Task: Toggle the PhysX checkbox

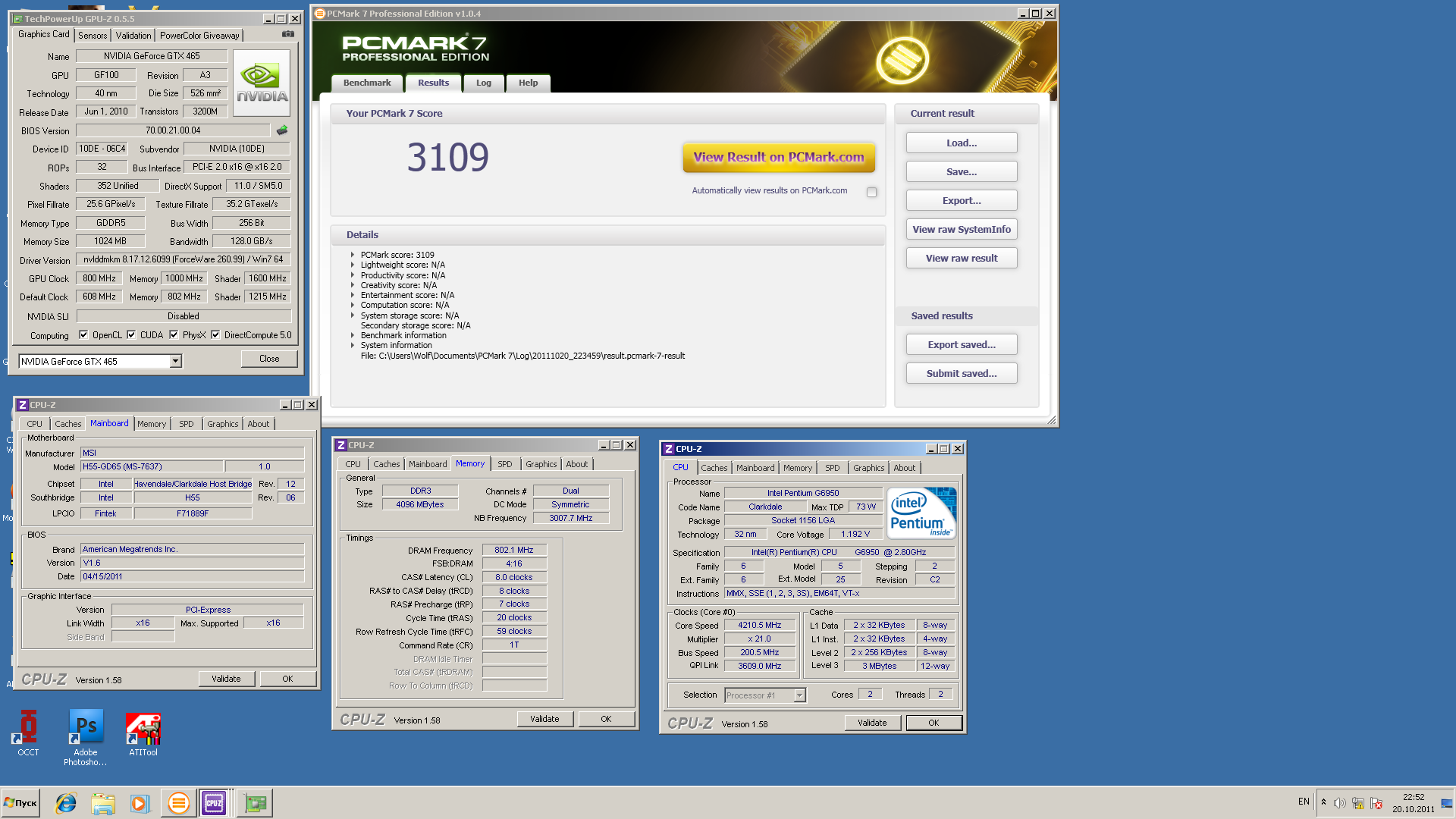Action: tap(174, 334)
